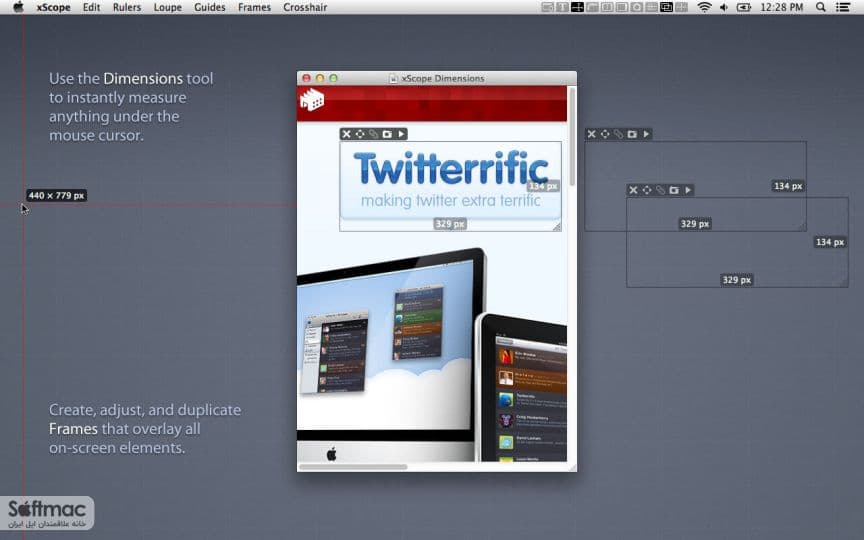
Task: Open the Guides menu
Action: coord(209,7)
